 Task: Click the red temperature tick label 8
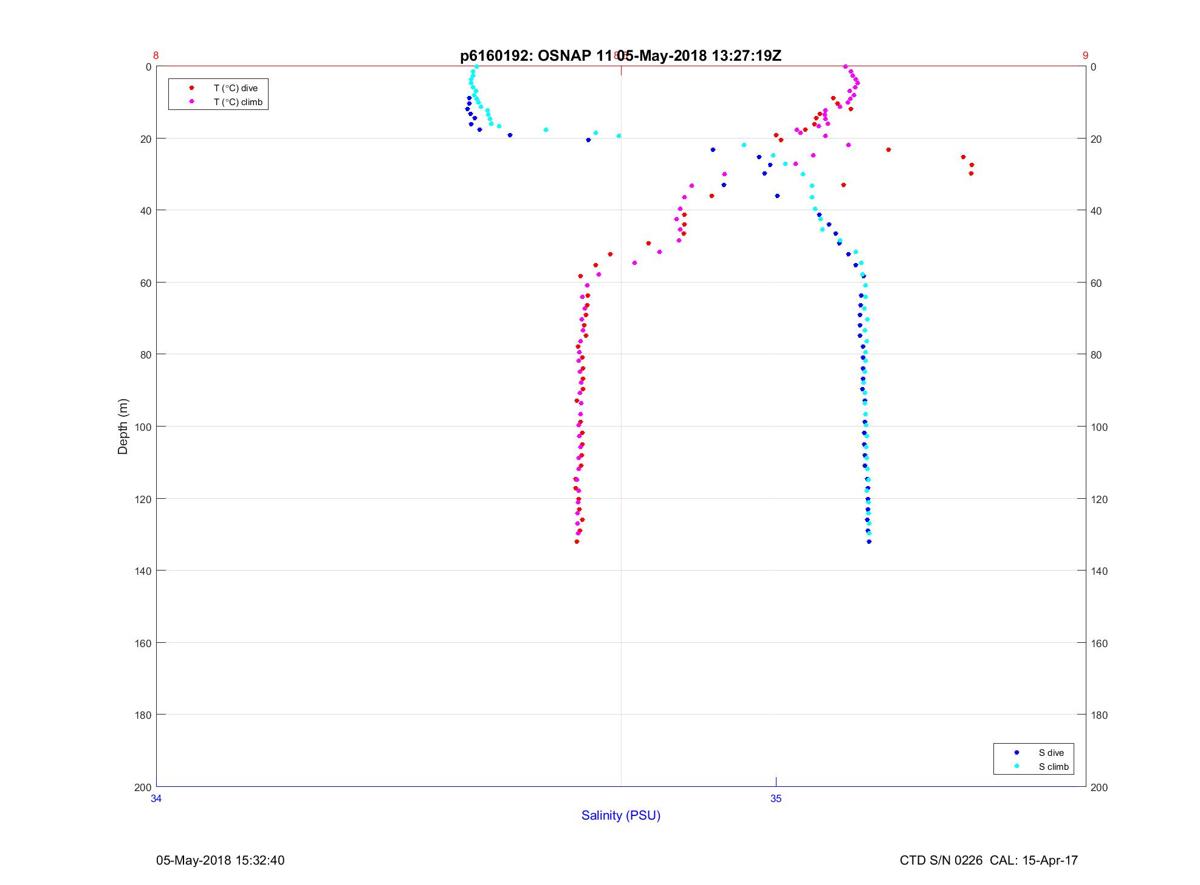[156, 56]
